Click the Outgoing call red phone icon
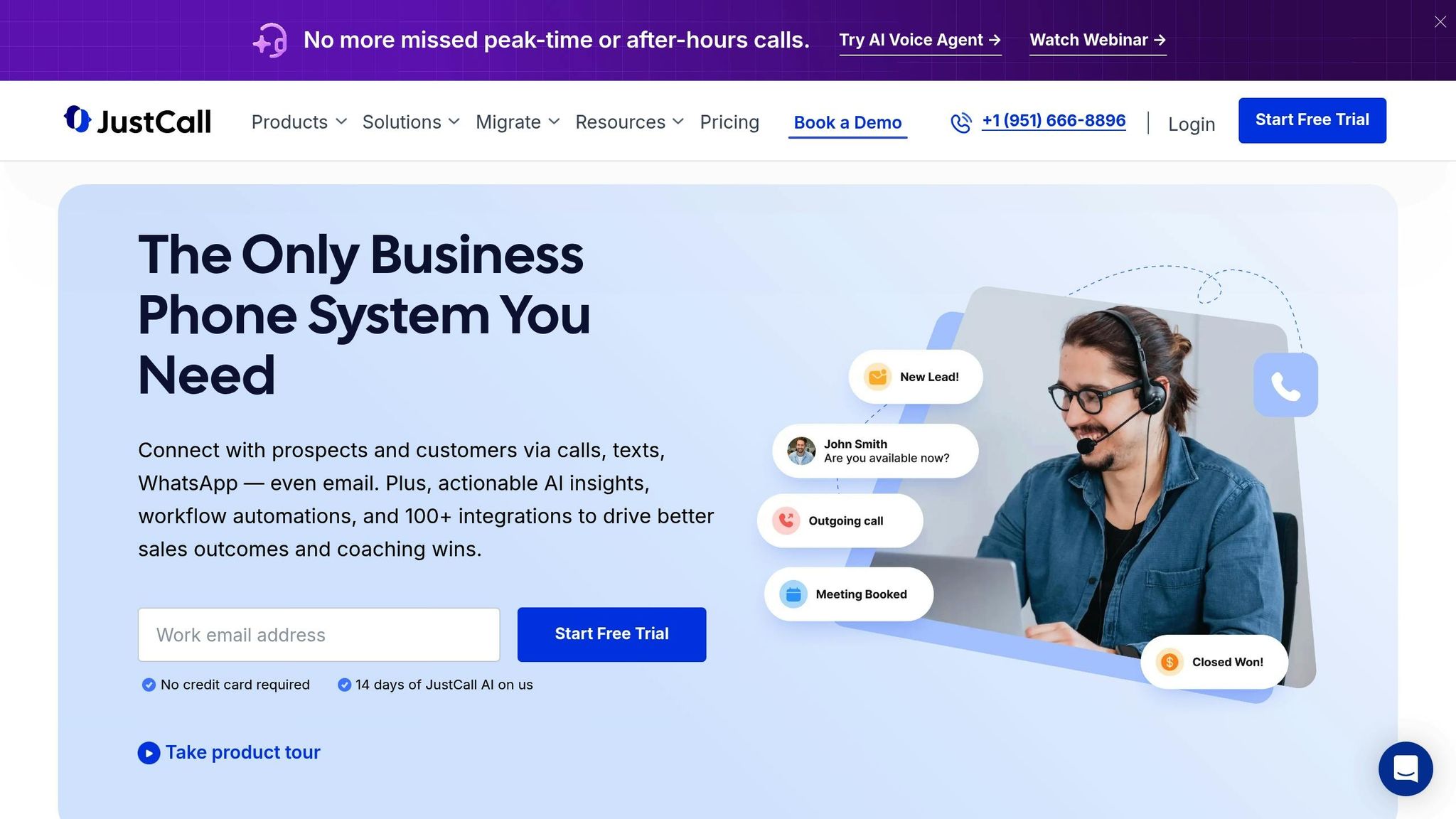The image size is (1456, 819). 786,520
